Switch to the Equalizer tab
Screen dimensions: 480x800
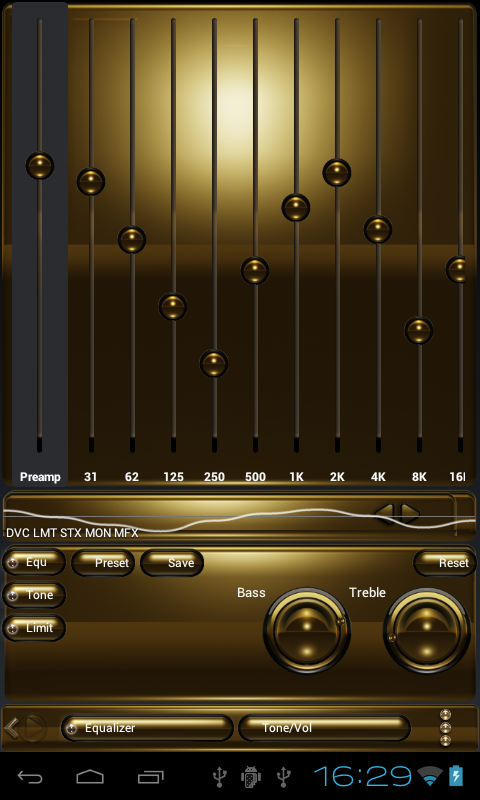click(x=147, y=728)
